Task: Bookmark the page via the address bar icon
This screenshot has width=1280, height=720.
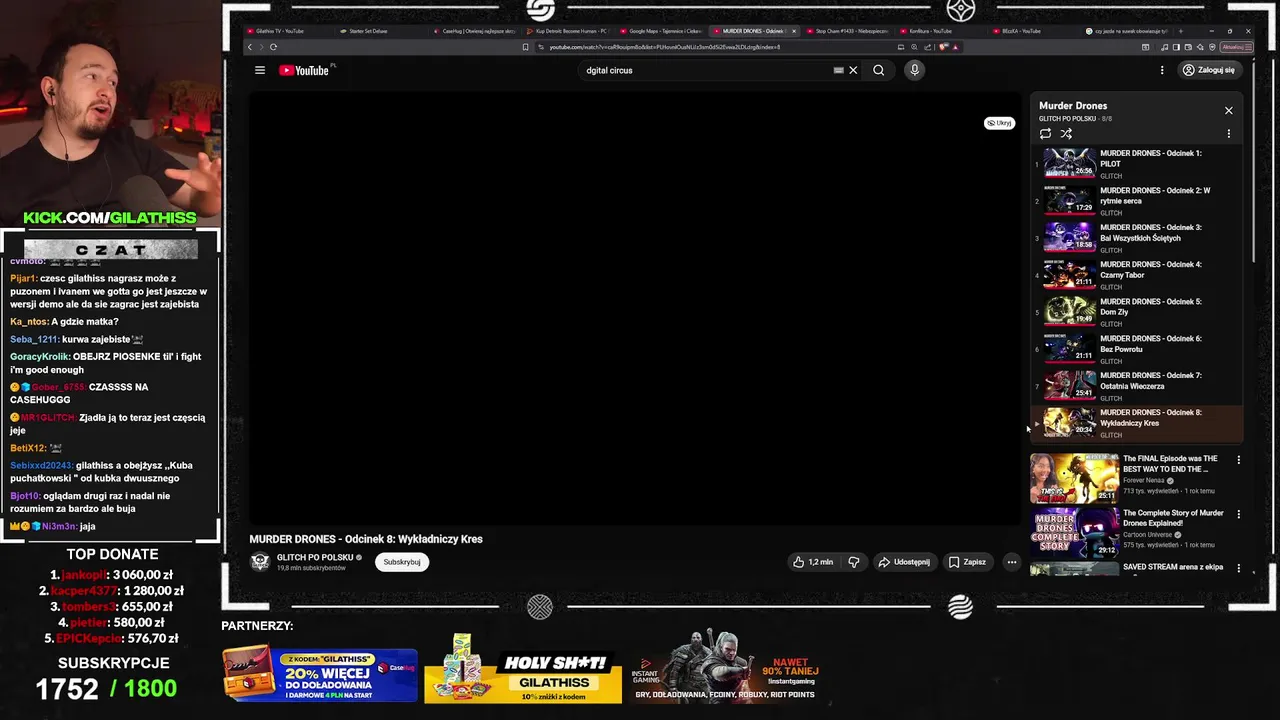Action: click(x=526, y=47)
